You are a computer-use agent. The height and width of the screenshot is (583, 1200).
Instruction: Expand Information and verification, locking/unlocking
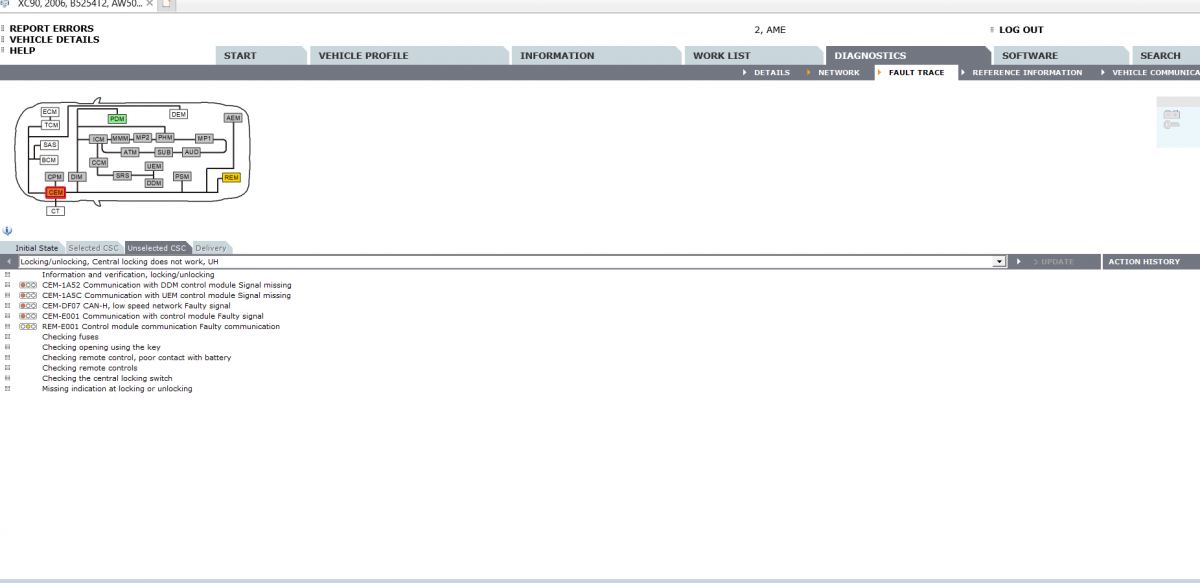(7, 274)
